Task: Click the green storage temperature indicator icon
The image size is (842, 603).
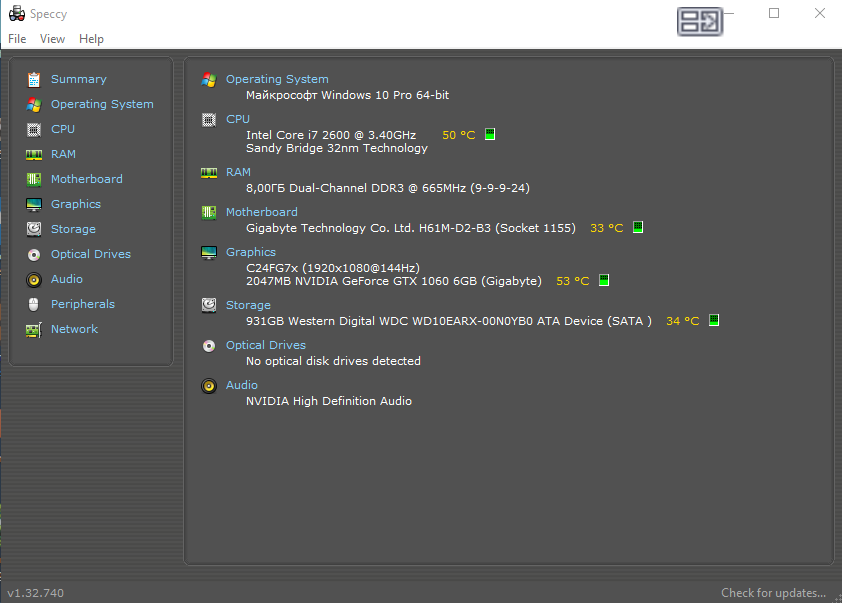Action: tap(714, 320)
